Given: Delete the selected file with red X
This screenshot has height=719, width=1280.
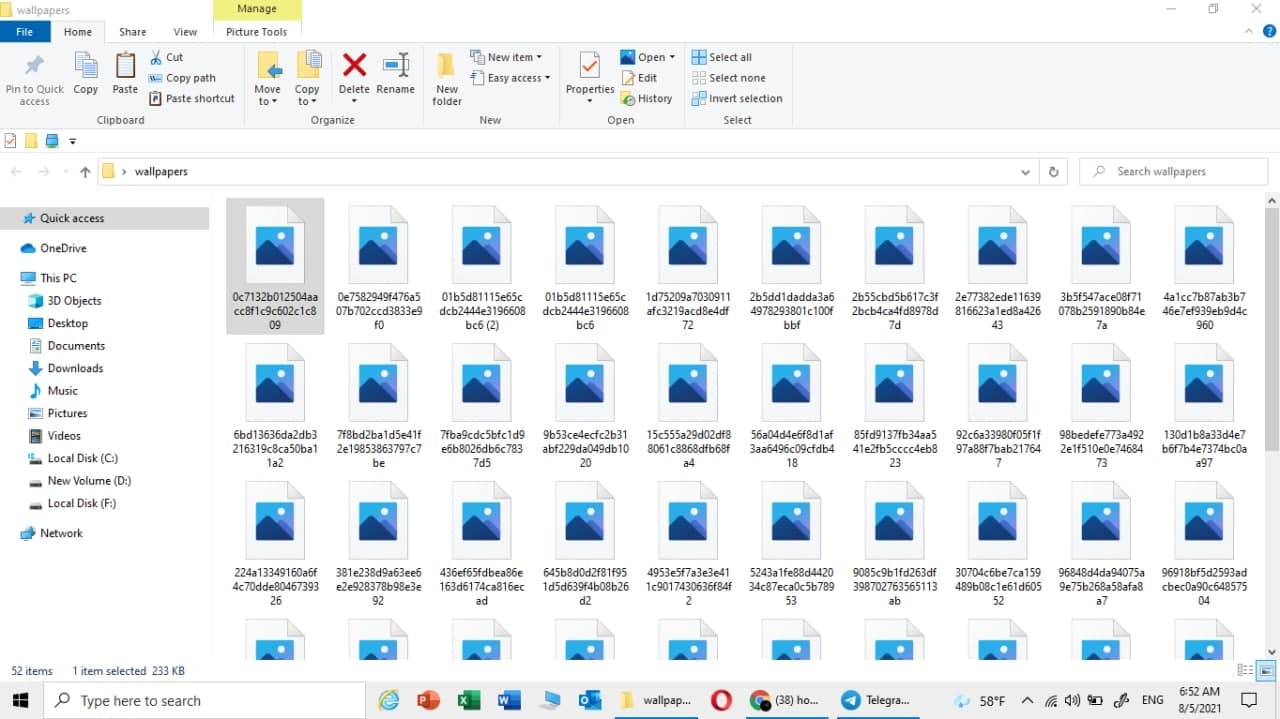Looking at the screenshot, I should [x=354, y=65].
